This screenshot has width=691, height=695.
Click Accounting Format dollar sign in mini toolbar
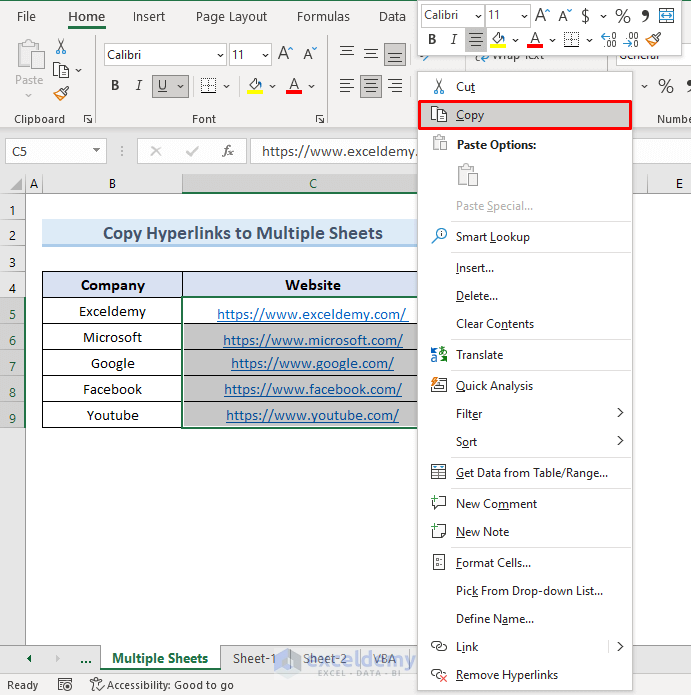(585, 15)
